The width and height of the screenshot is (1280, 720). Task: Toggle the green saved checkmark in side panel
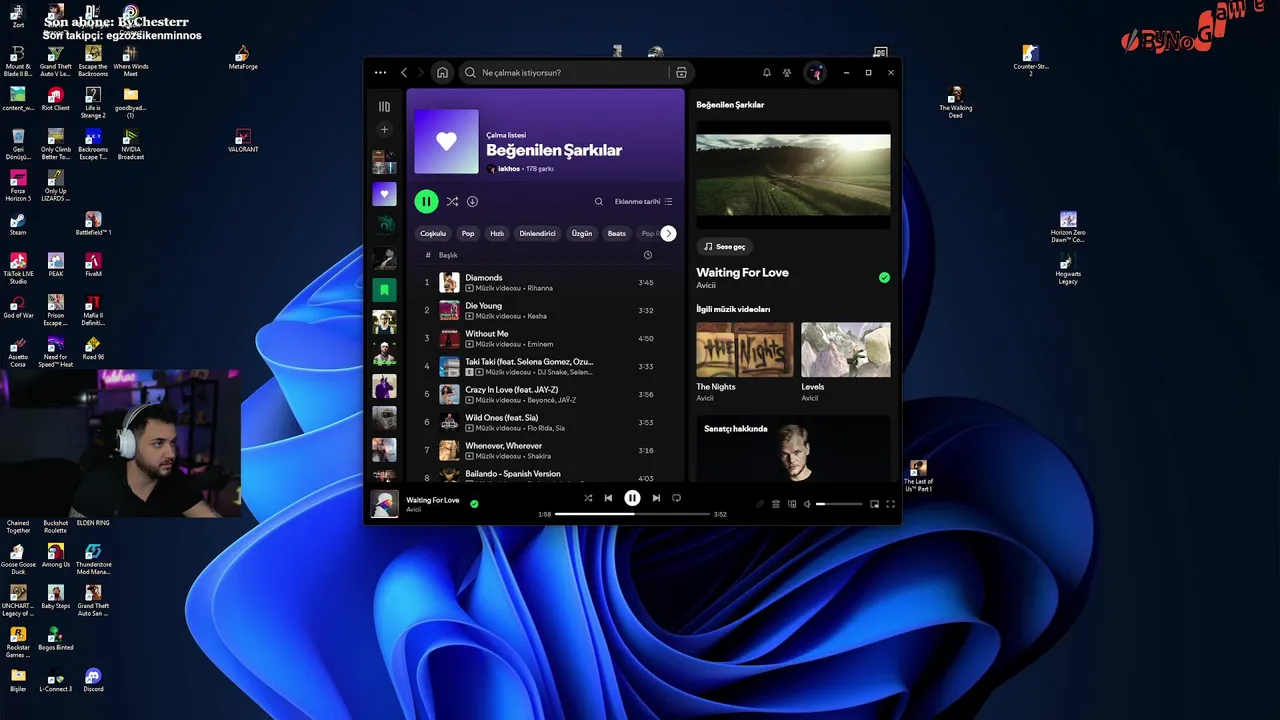pyautogui.click(x=884, y=277)
